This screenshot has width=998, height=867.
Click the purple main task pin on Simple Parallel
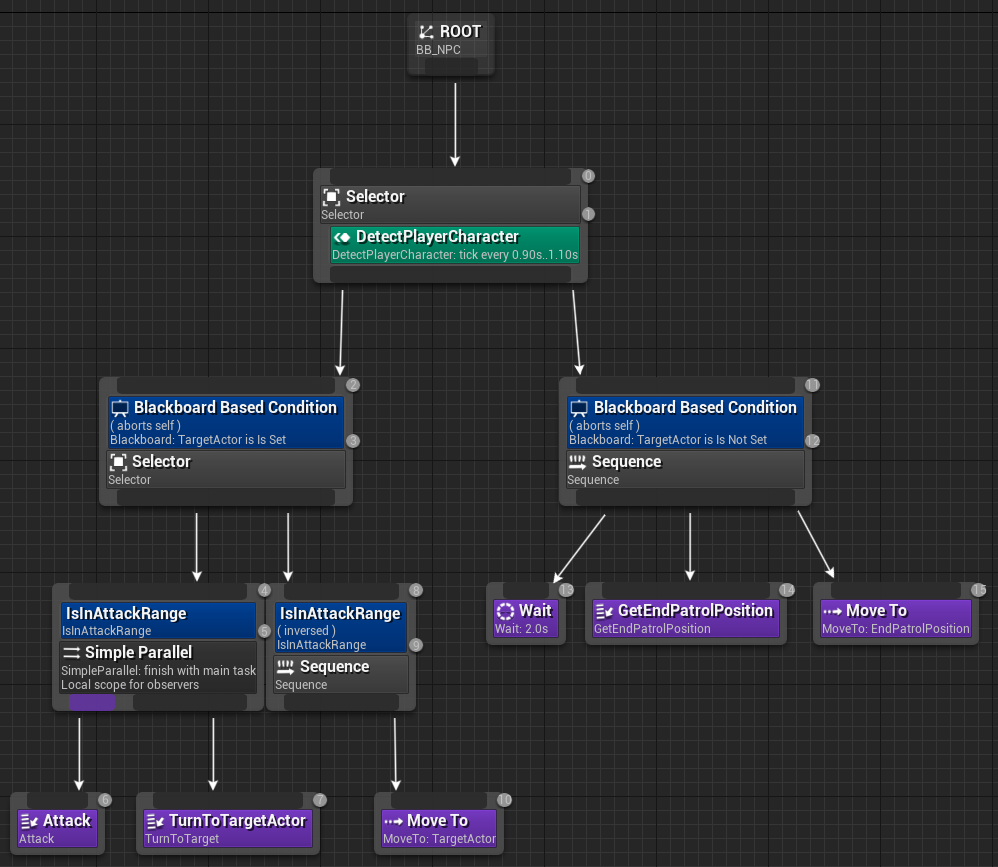pyautogui.click(x=92, y=702)
